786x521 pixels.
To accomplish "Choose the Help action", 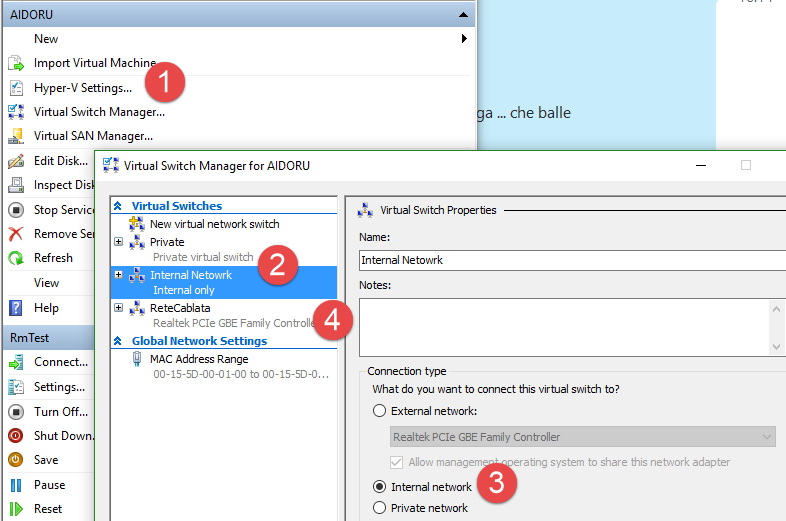I will [x=47, y=308].
